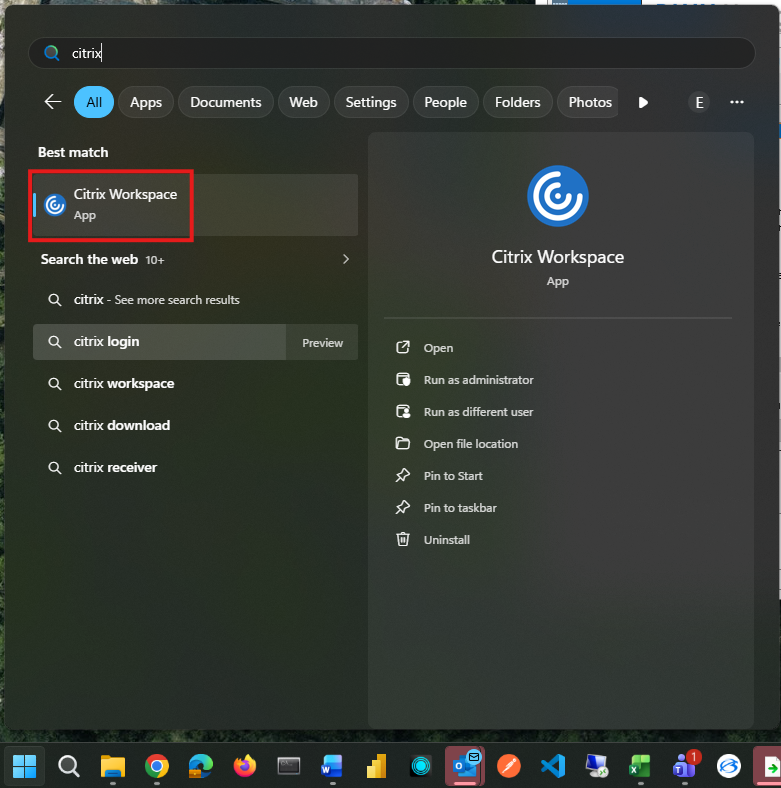
Task: Open Google Chrome from the taskbar
Action: coord(157,766)
